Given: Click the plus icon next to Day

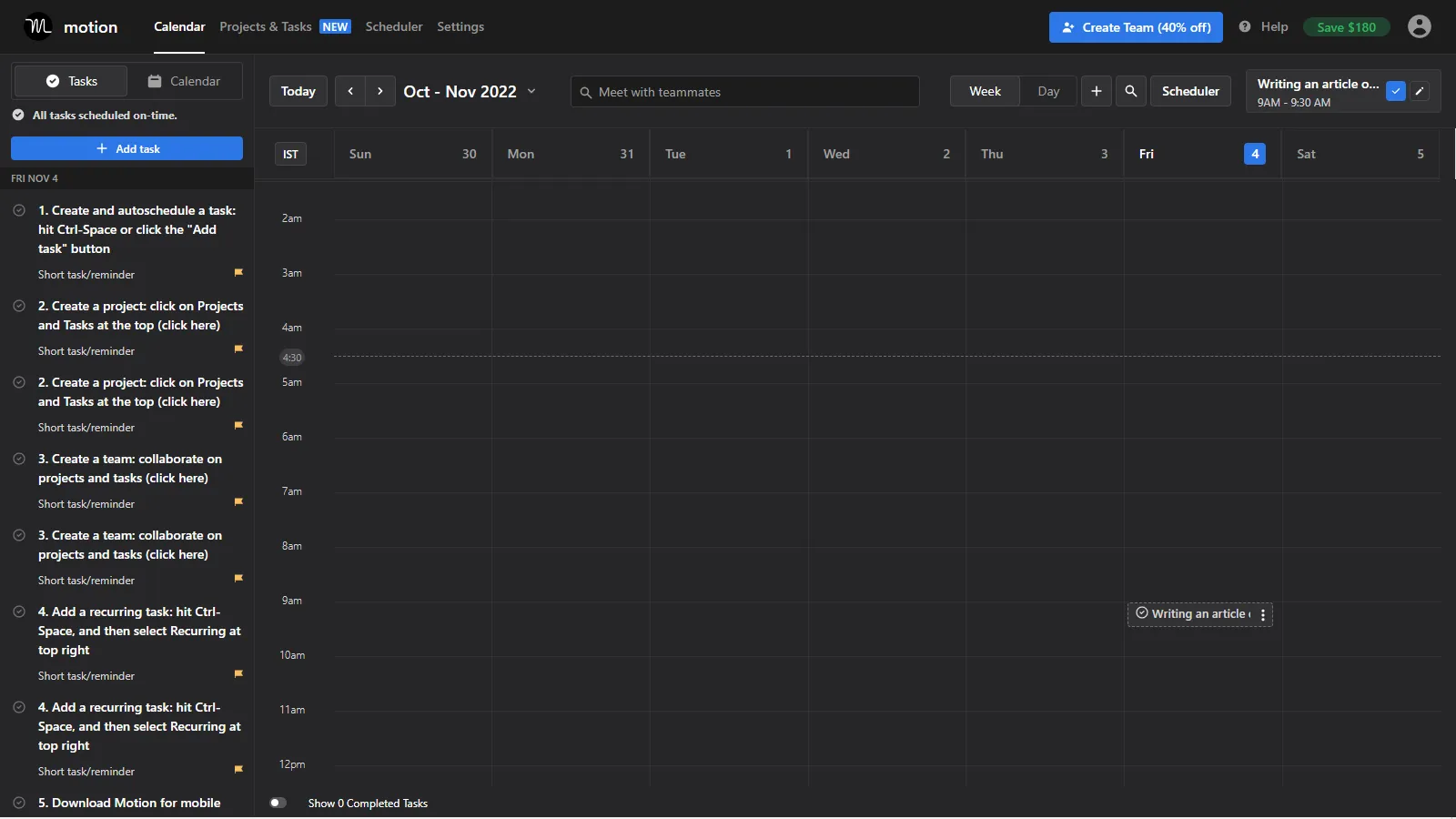Looking at the screenshot, I should (1096, 91).
